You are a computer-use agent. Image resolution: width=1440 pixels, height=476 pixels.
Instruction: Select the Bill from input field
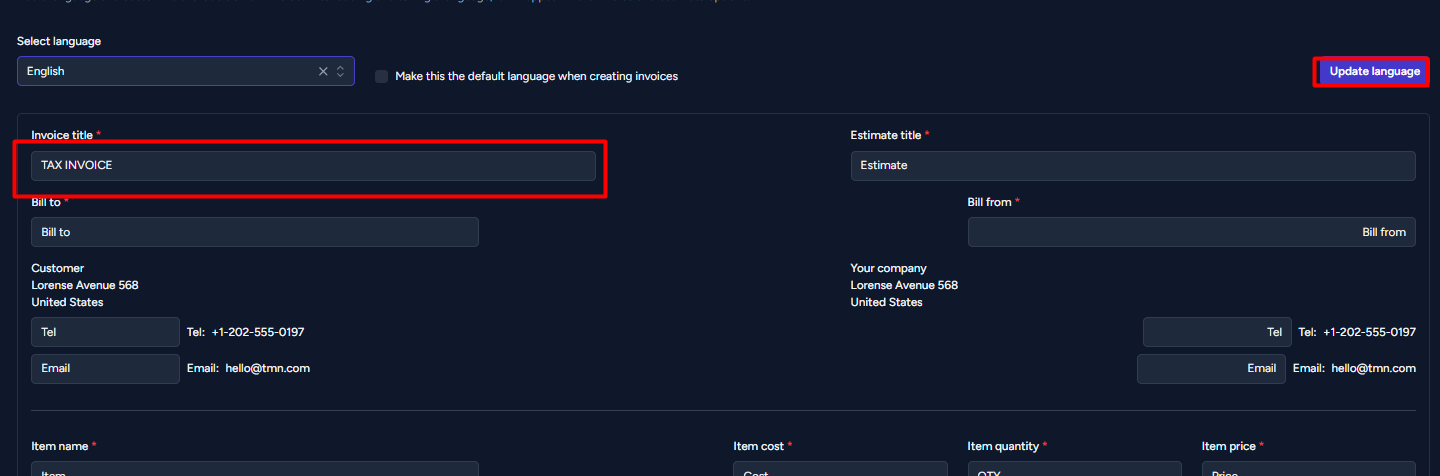[x=1192, y=232]
